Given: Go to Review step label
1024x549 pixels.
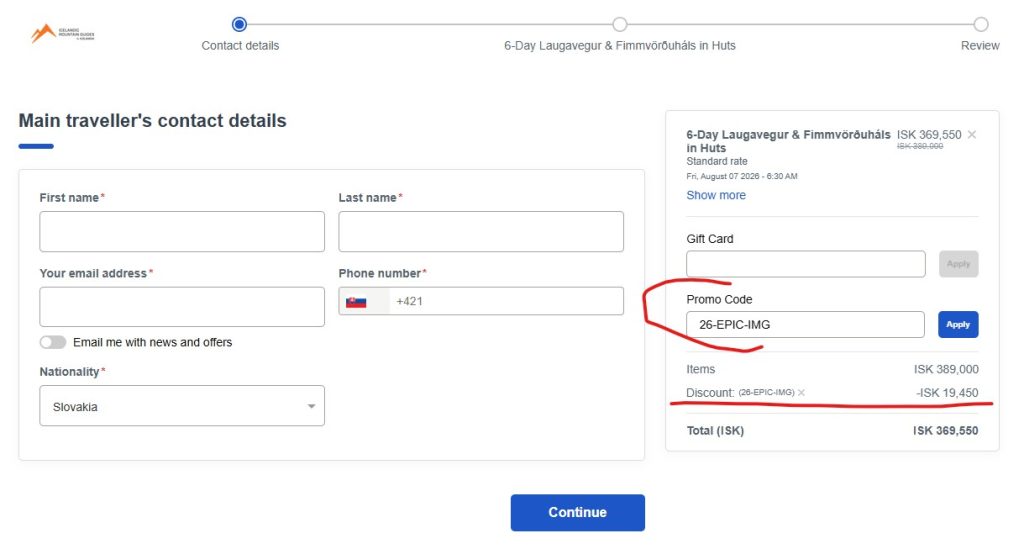Looking at the screenshot, I should (x=980, y=46).
